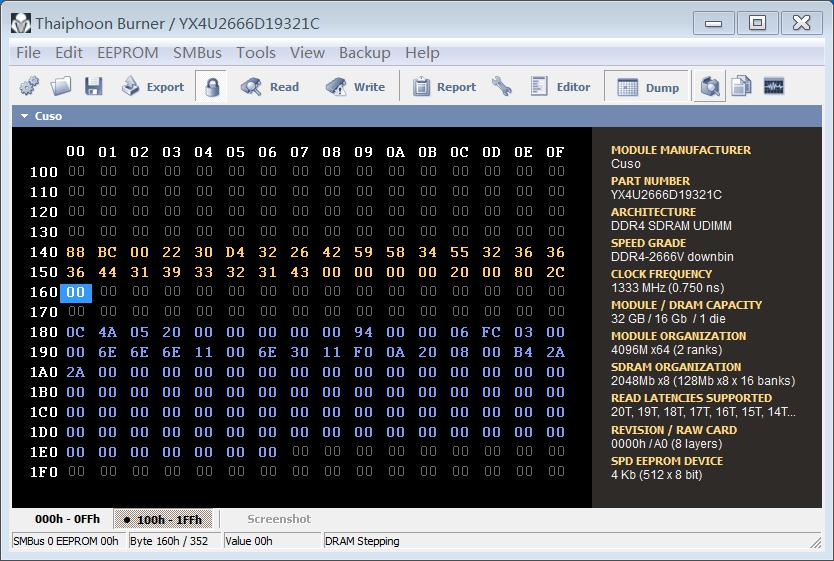
Task: Toggle the write-protection lock icon
Action: (x=211, y=87)
